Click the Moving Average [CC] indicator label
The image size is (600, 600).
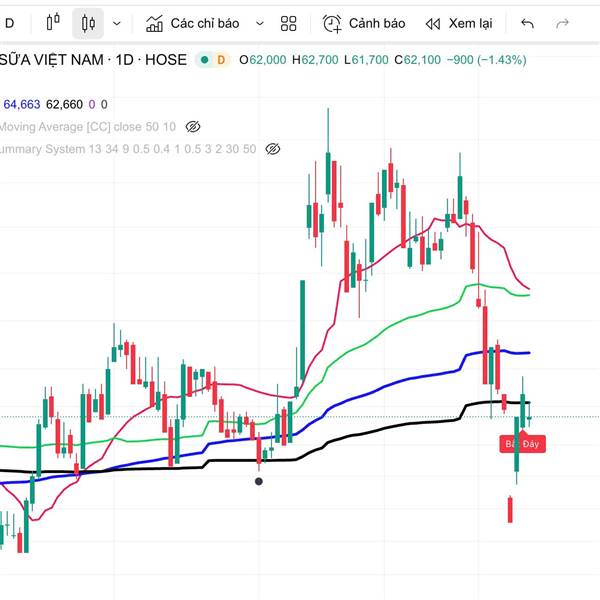point(88,127)
